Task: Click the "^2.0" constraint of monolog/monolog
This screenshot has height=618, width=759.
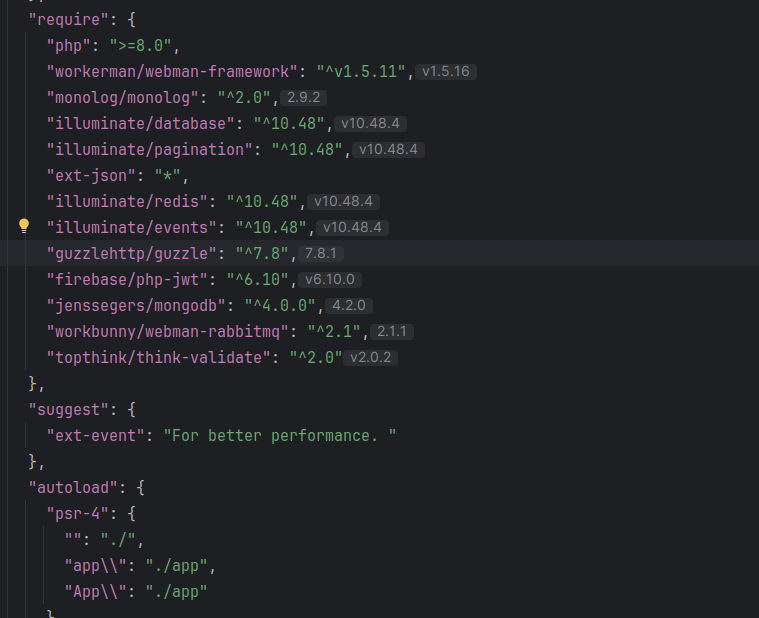Action: click(x=244, y=98)
